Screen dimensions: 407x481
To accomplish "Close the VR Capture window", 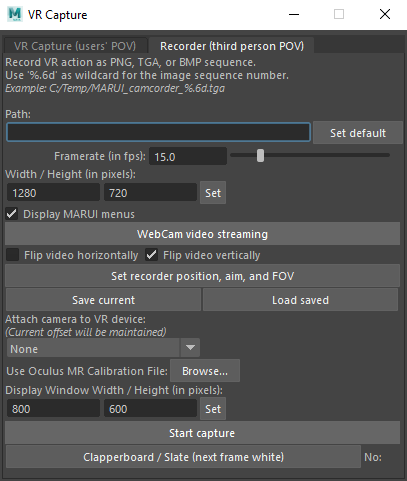I will click(x=385, y=14).
